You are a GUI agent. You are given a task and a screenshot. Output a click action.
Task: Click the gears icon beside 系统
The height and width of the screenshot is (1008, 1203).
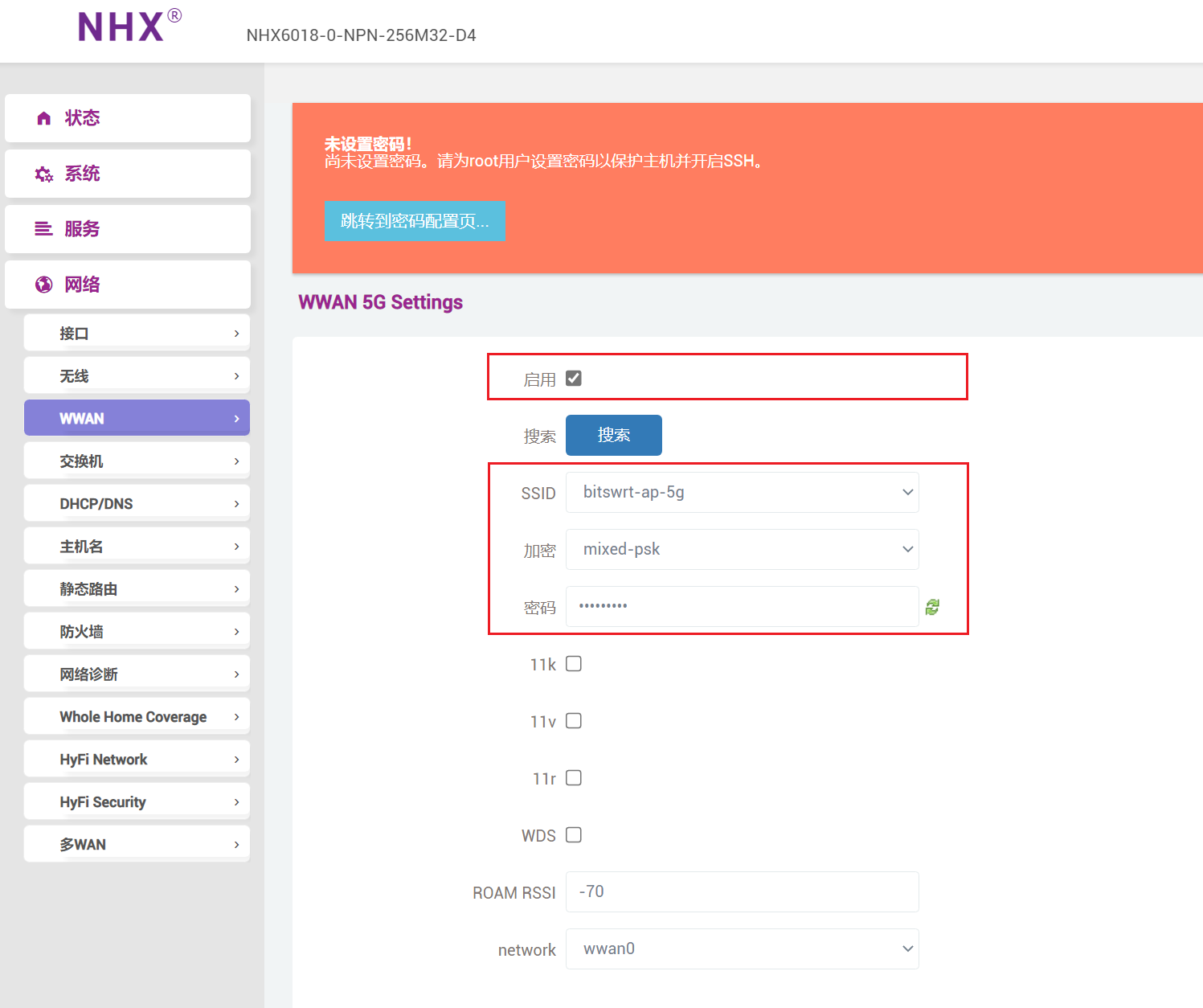pos(44,174)
